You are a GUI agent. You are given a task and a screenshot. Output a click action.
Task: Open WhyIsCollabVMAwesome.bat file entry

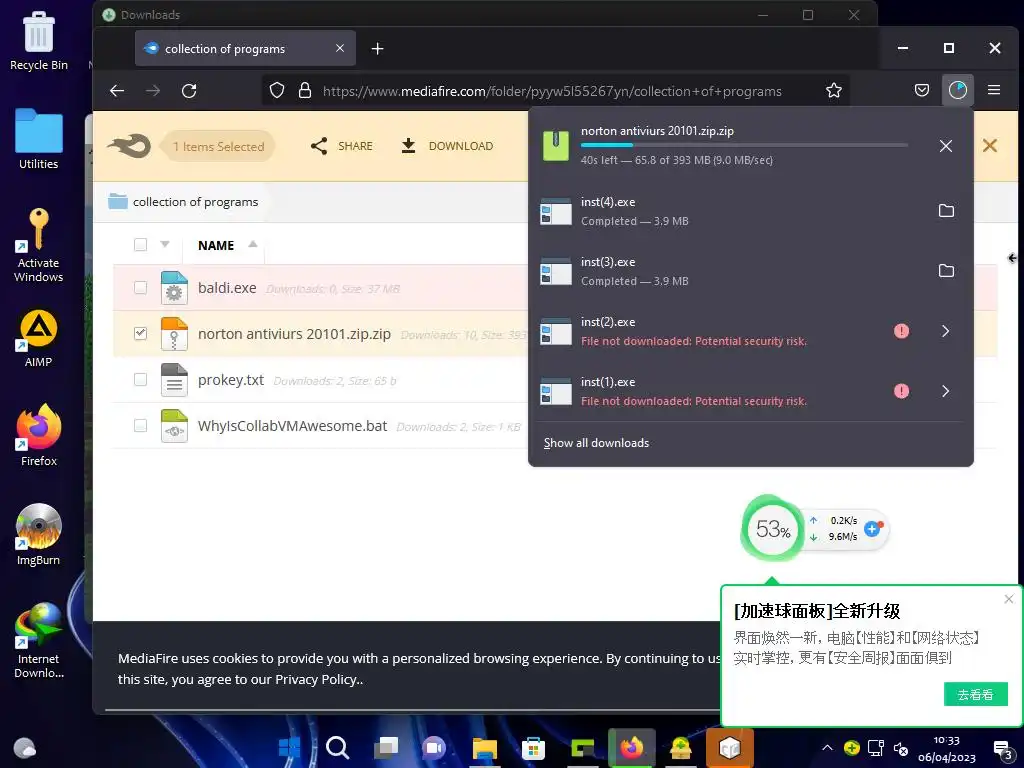click(x=293, y=426)
